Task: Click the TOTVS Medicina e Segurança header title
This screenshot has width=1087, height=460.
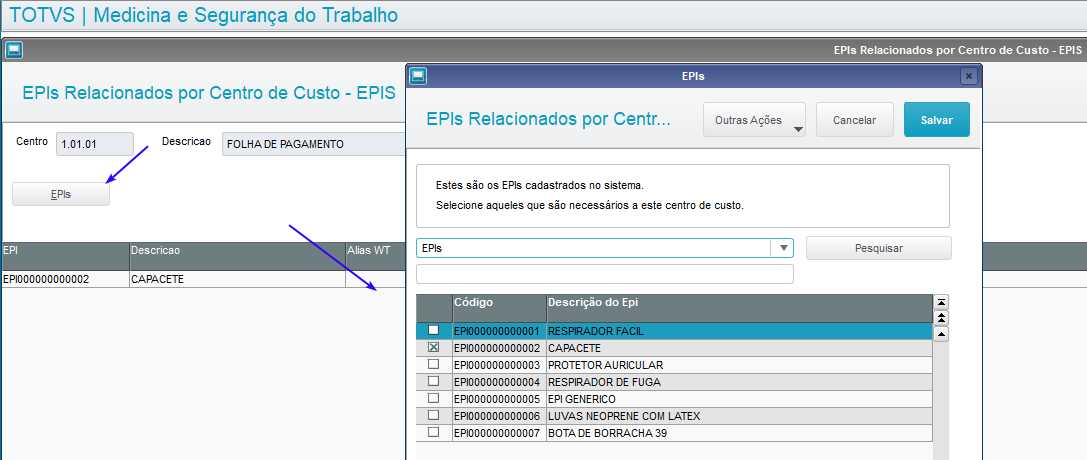Action: [205, 15]
